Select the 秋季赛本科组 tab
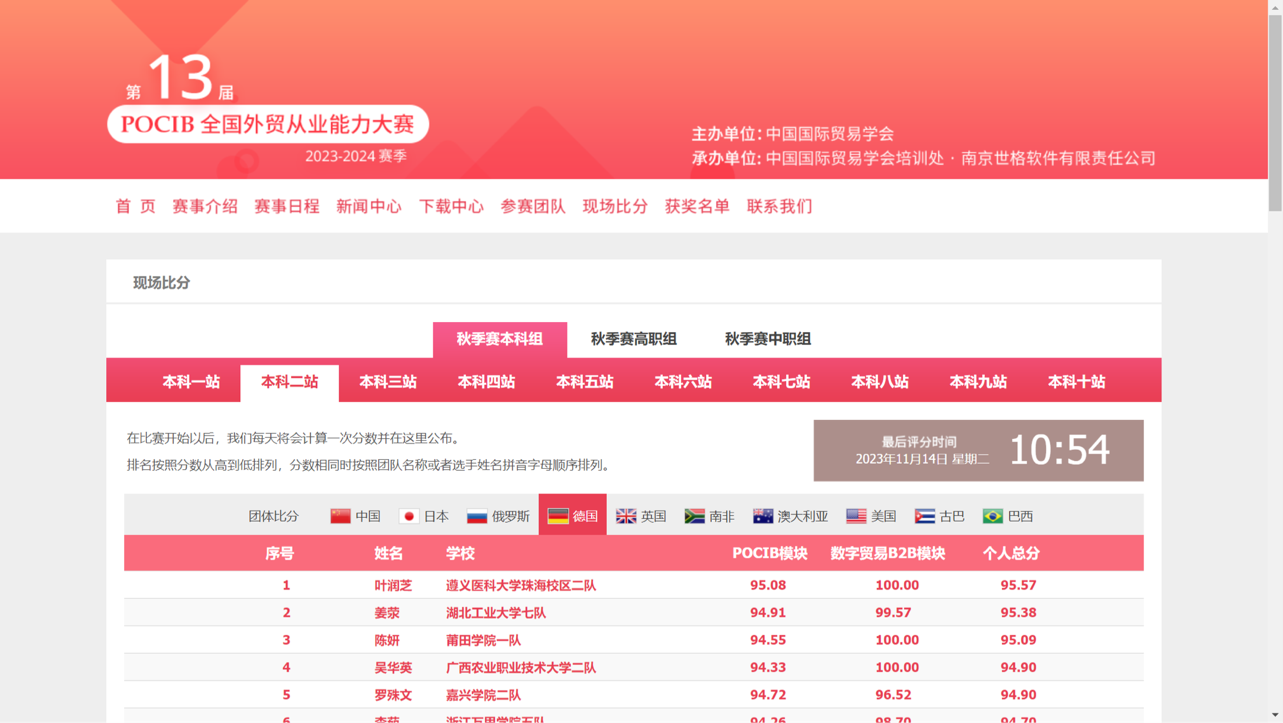 point(500,339)
